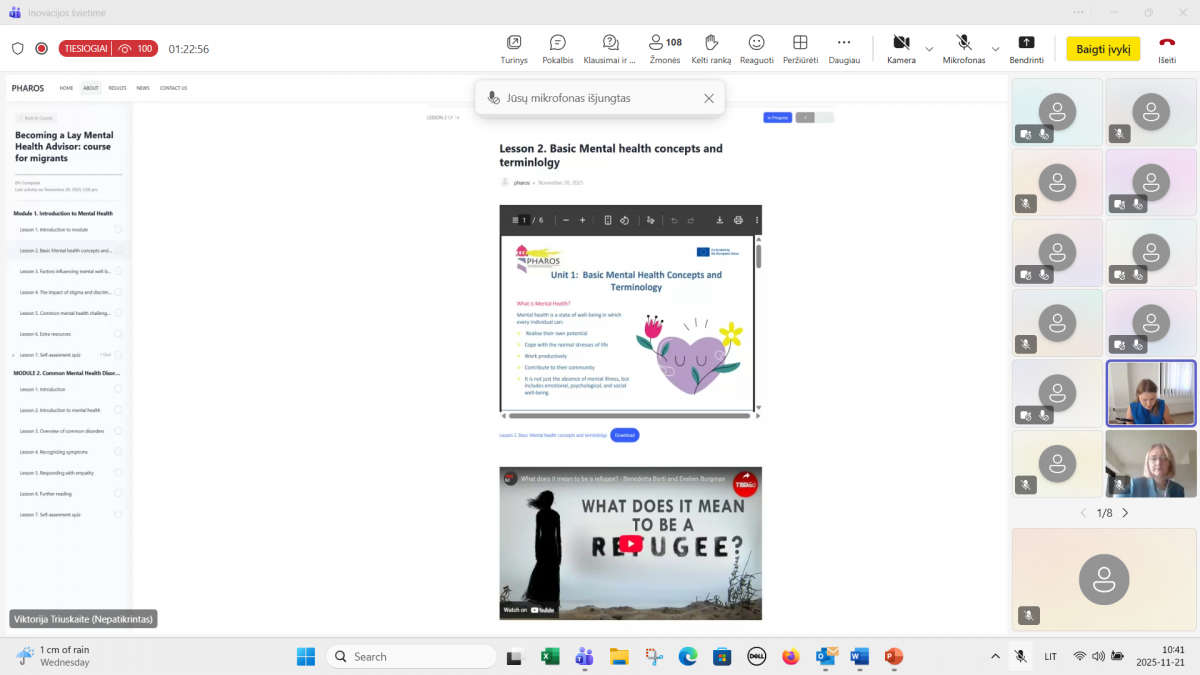Open Reaguoti reactions smiley
The image size is (1200, 675).
pos(756,43)
